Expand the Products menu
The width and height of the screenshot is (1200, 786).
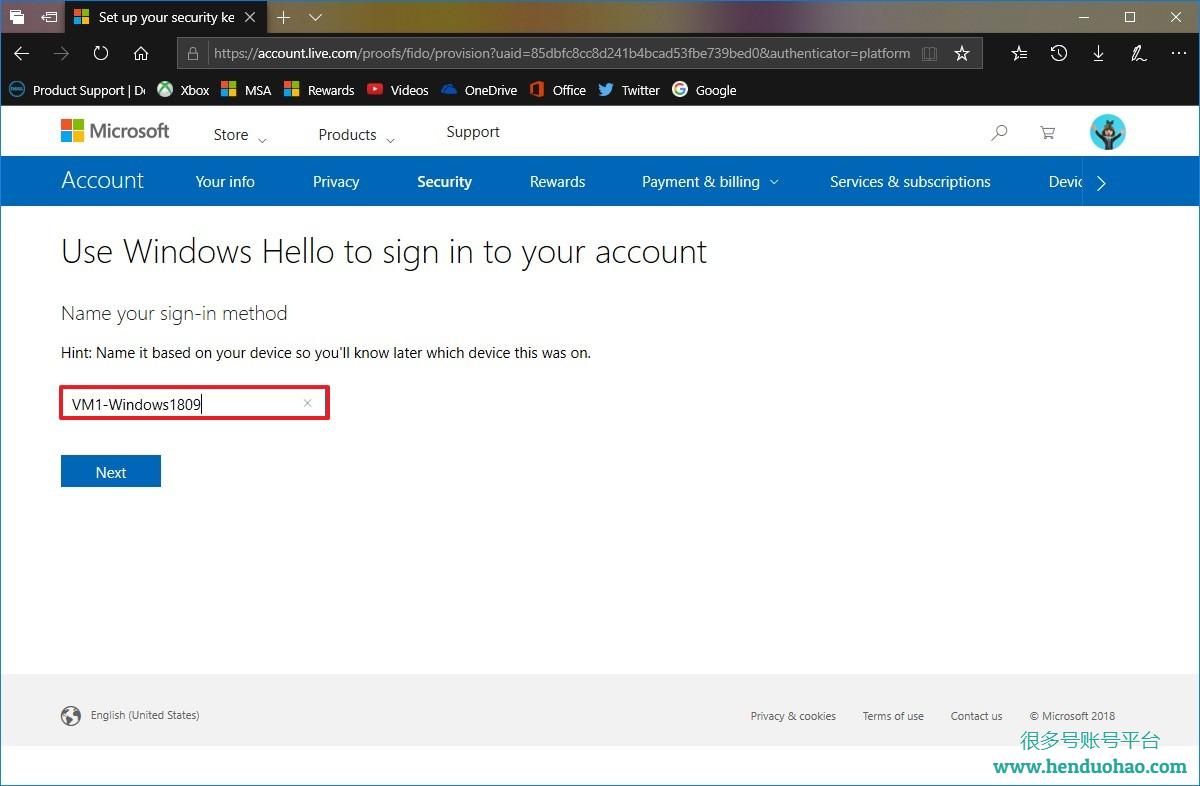[357, 135]
